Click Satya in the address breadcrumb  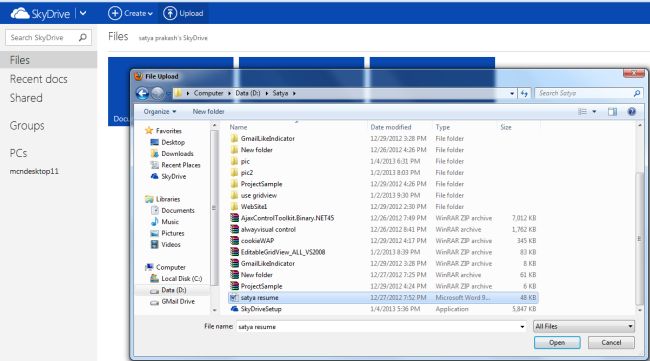280,93
